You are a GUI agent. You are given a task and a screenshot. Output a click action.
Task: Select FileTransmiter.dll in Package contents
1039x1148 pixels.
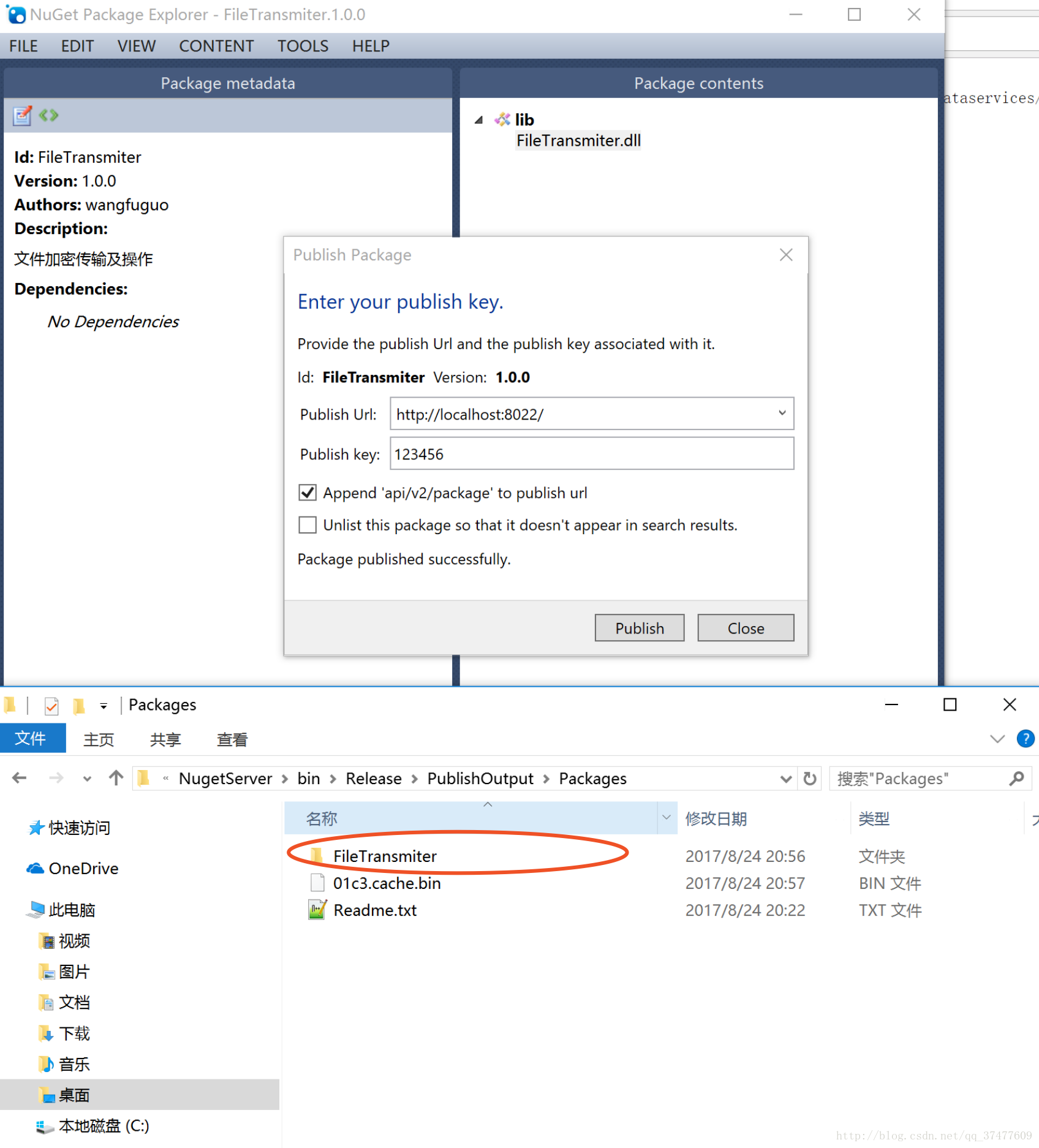578,140
